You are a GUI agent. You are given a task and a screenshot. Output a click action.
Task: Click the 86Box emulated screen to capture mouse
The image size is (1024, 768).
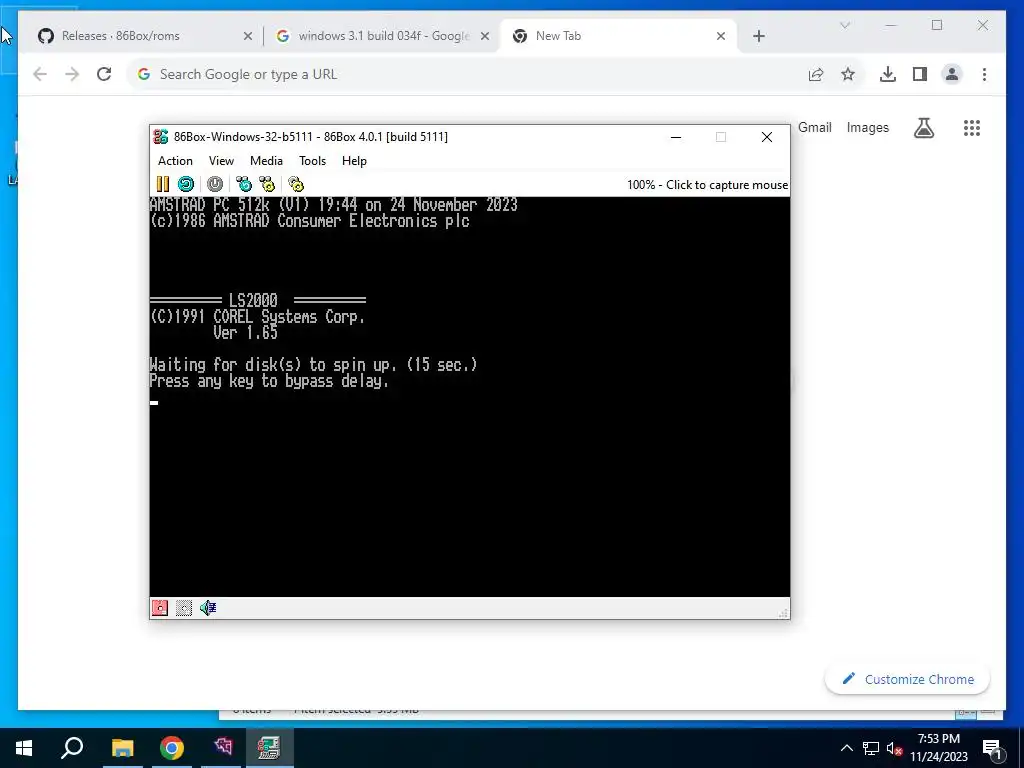coord(470,396)
